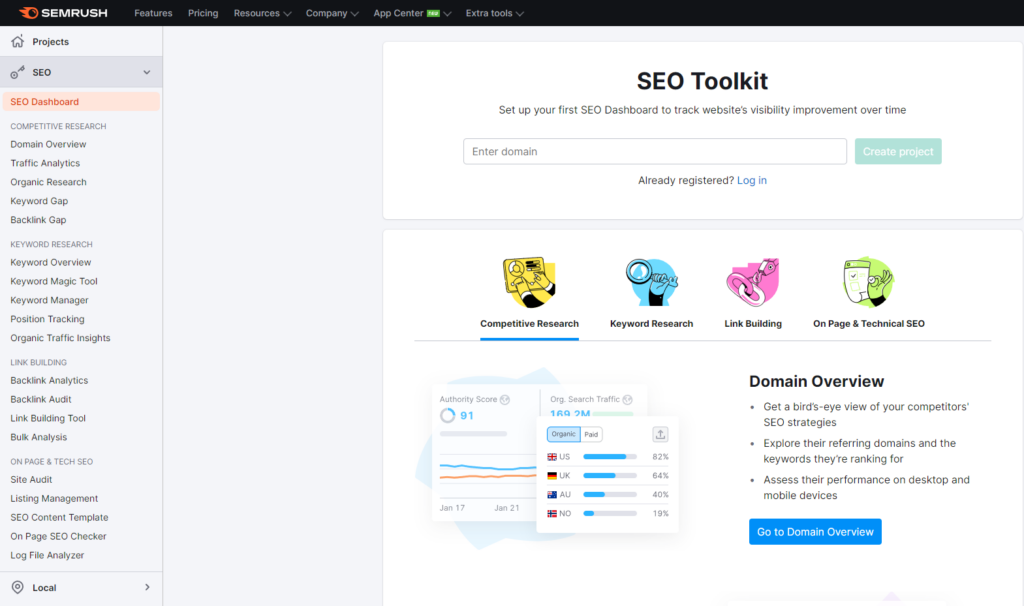Viewport: 1024px width, 606px height.
Task: Open Link Building Tool in the sidebar
Action: (48, 419)
